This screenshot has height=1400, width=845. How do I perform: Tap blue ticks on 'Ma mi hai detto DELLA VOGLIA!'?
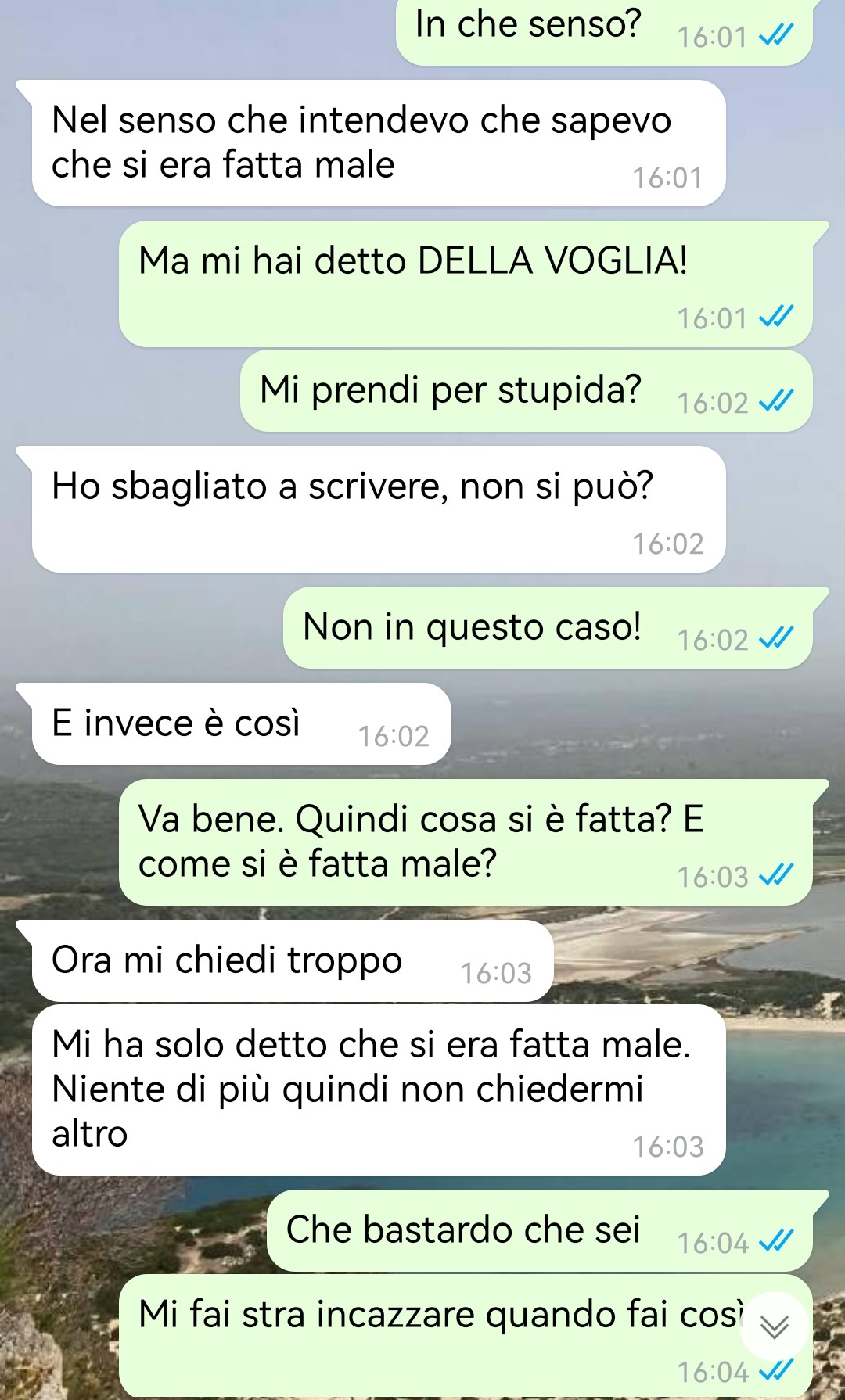click(x=776, y=317)
